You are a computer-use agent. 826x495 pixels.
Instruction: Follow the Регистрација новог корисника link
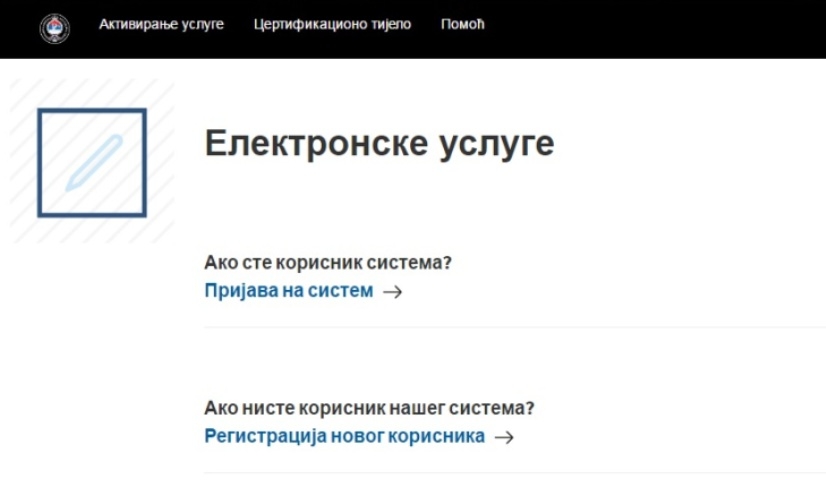pyautogui.click(x=344, y=436)
